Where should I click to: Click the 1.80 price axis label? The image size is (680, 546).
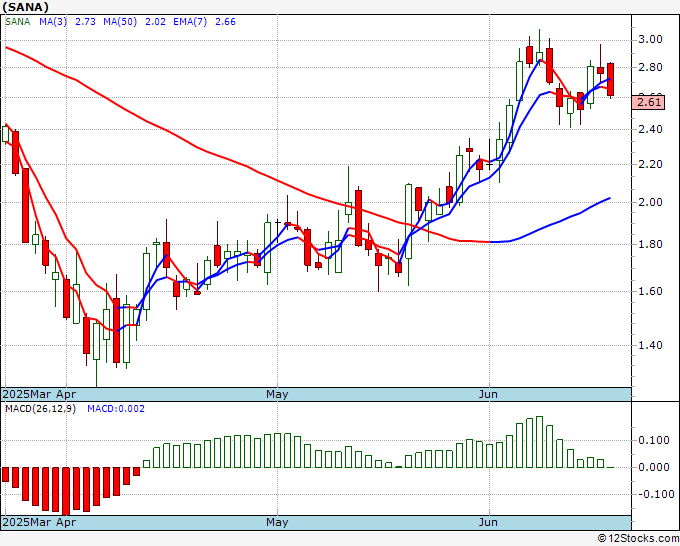click(651, 245)
